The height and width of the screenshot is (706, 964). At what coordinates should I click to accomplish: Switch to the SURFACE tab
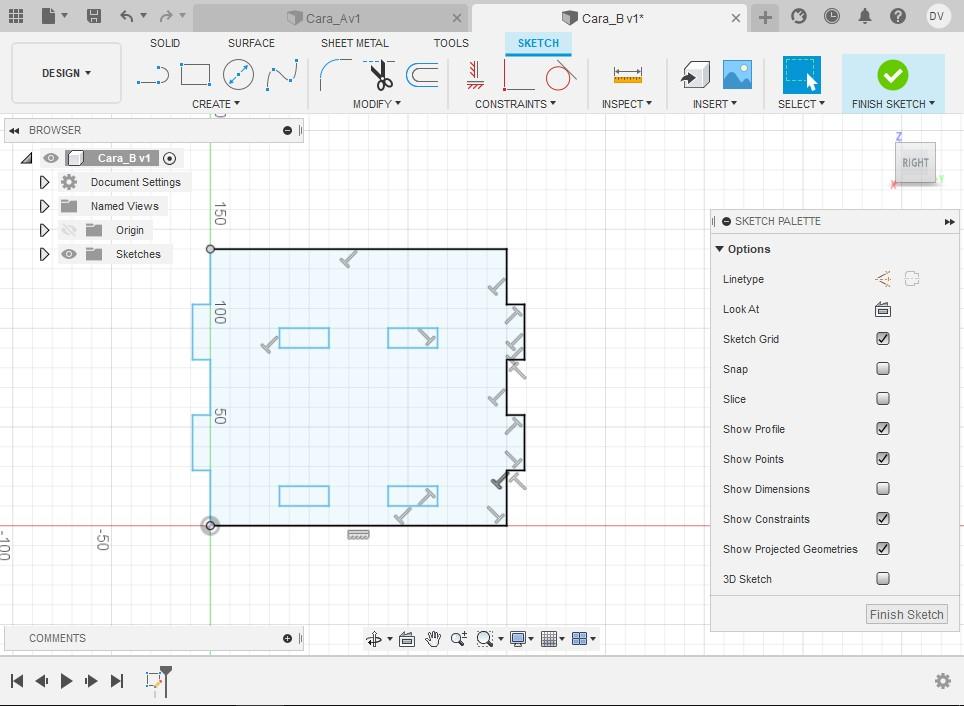(251, 43)
